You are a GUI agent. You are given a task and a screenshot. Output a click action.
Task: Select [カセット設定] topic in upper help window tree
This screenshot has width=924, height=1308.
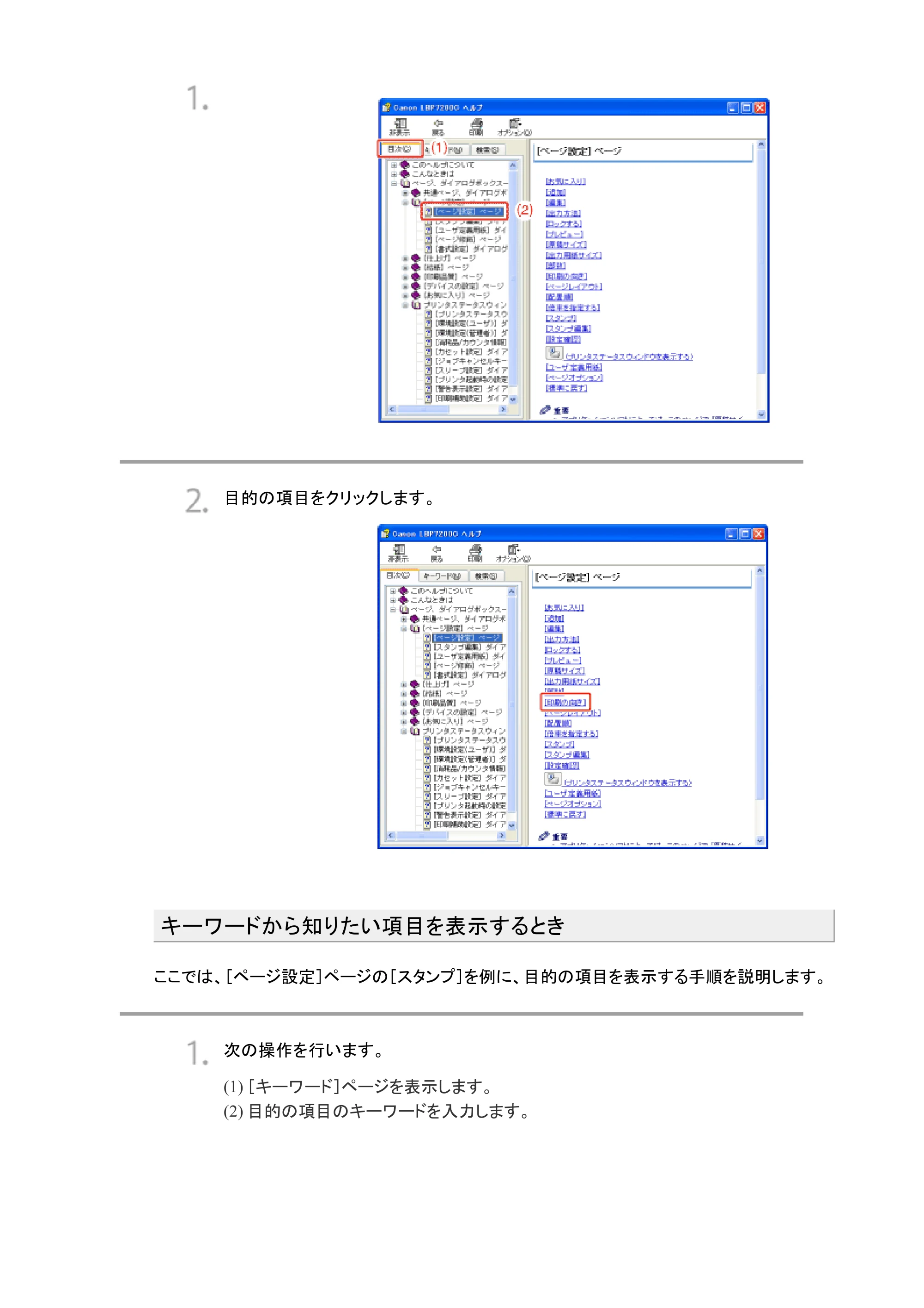pos(471,352)
